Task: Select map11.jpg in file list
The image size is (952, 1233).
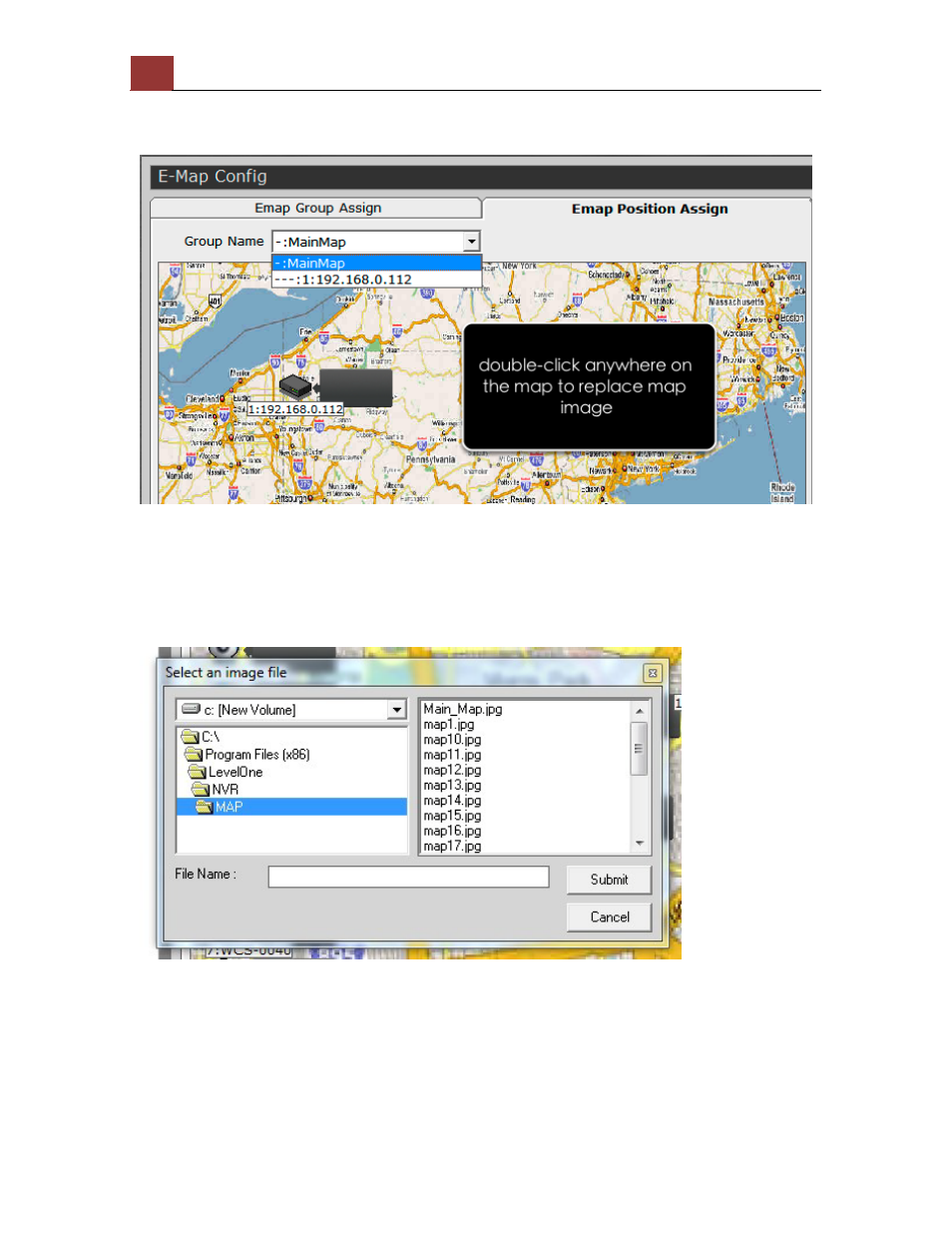Action: 452,755
